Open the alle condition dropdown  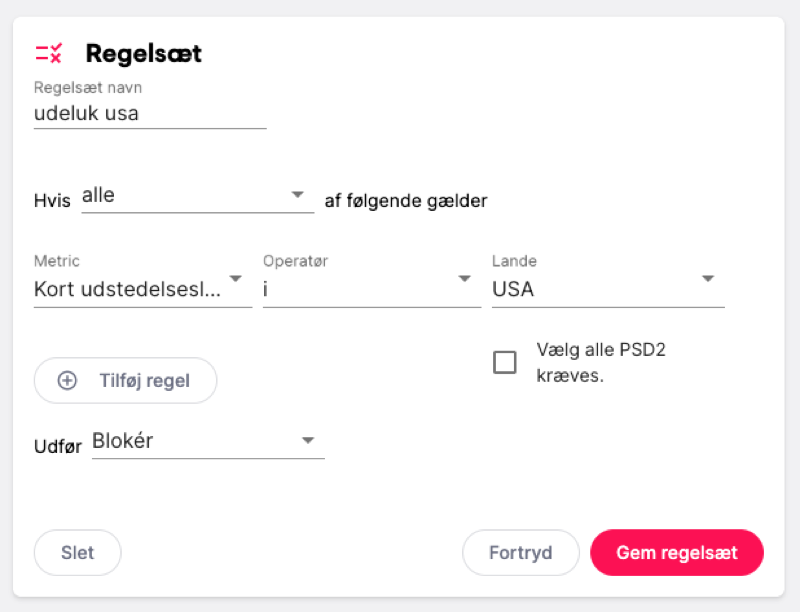coord(195,193)
